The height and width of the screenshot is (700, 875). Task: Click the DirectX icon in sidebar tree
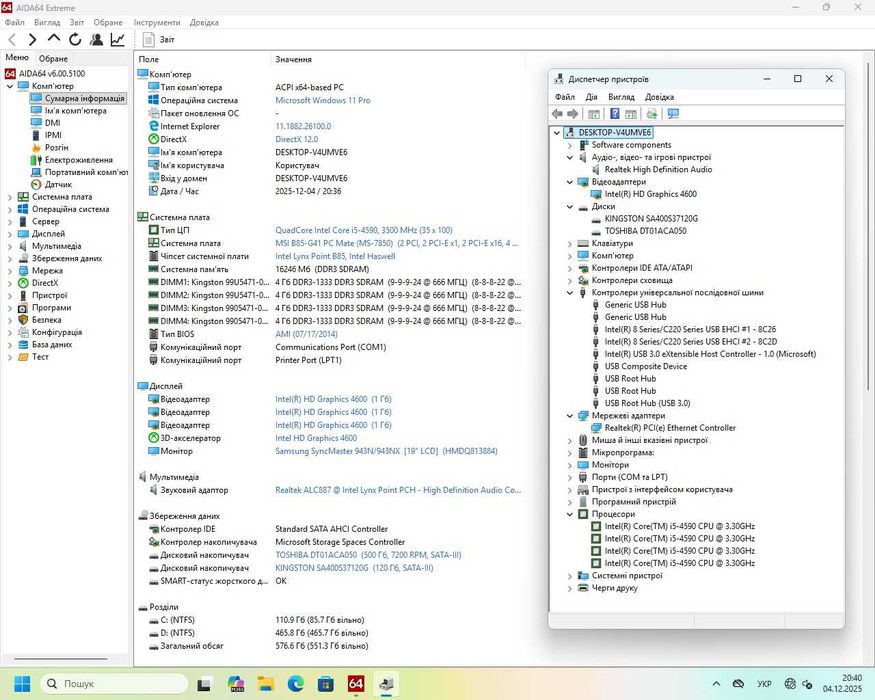coord(23,283)
